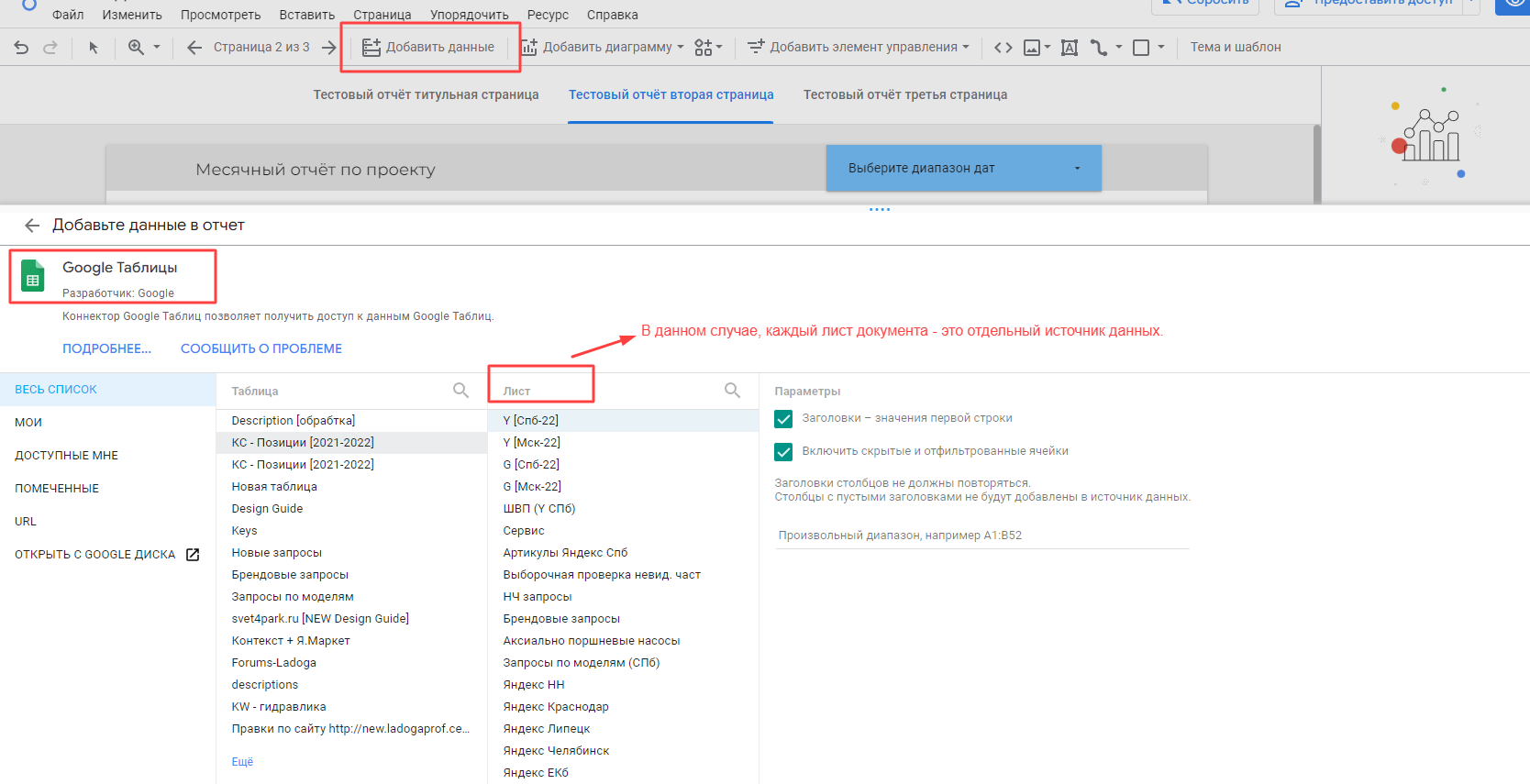Switch to Тестовый отчёт титульная страница tab
Image resolution: width=1530 pixels, height=784 pixels.
click(426, 95)
